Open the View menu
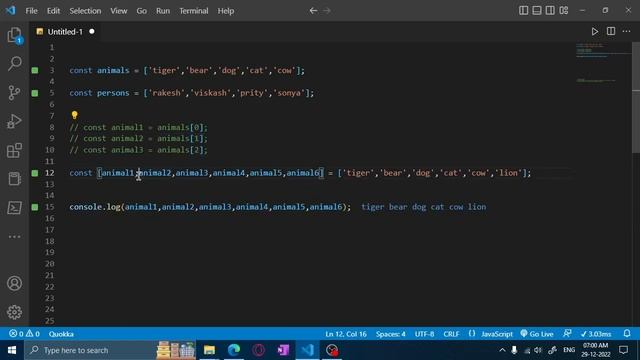The image size is (640, 360). pos(119,11)
